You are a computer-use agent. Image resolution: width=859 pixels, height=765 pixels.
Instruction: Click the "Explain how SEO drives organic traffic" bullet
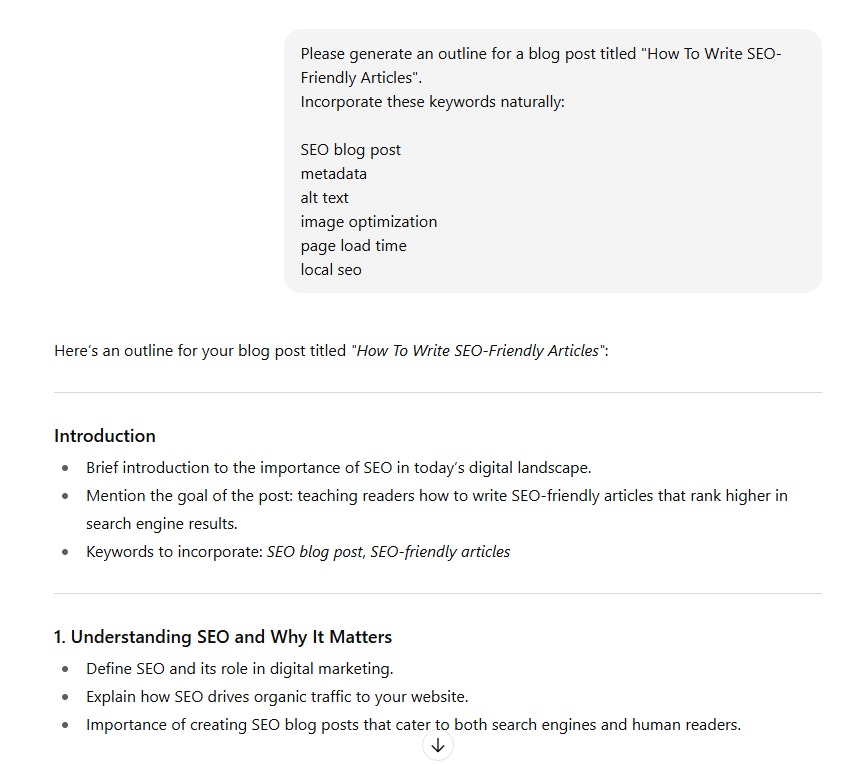[277, 697]
